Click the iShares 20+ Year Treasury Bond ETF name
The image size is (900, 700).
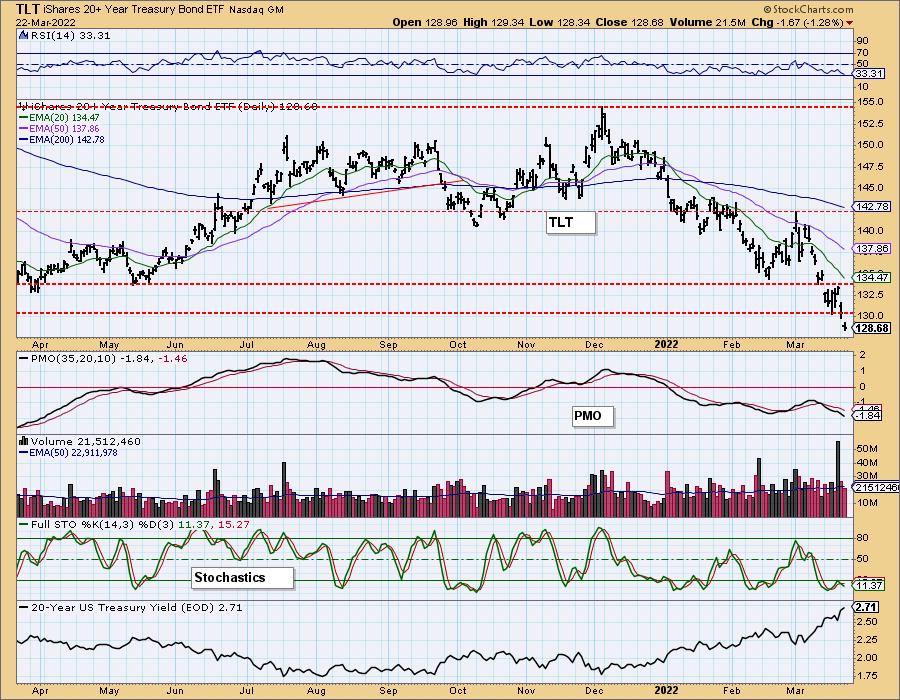tap(134, 10)
